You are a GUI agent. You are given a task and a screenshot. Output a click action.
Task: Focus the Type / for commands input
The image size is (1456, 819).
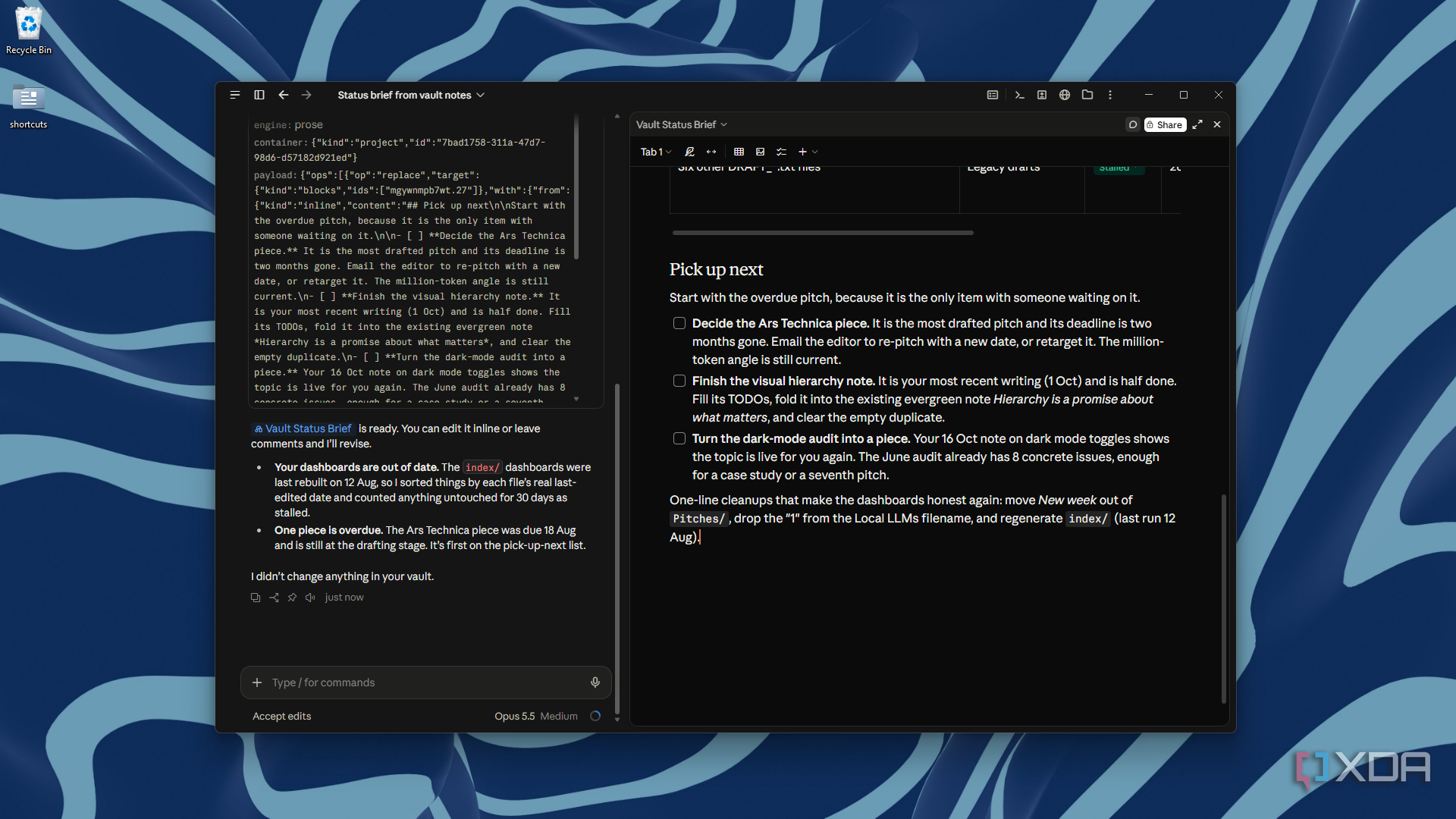tap(425, 682)
